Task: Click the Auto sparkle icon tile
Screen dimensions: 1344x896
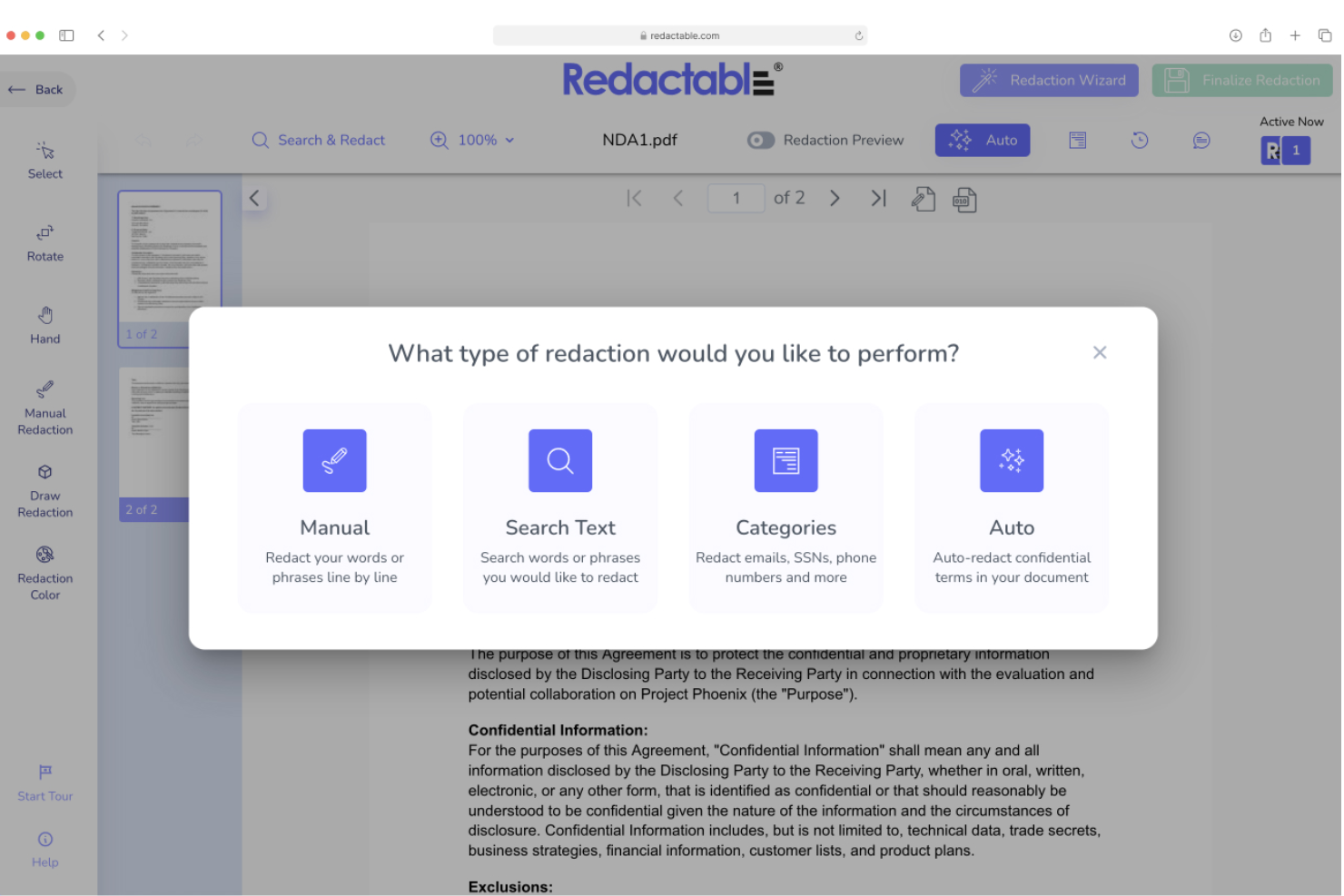Action: [1012, 460]
